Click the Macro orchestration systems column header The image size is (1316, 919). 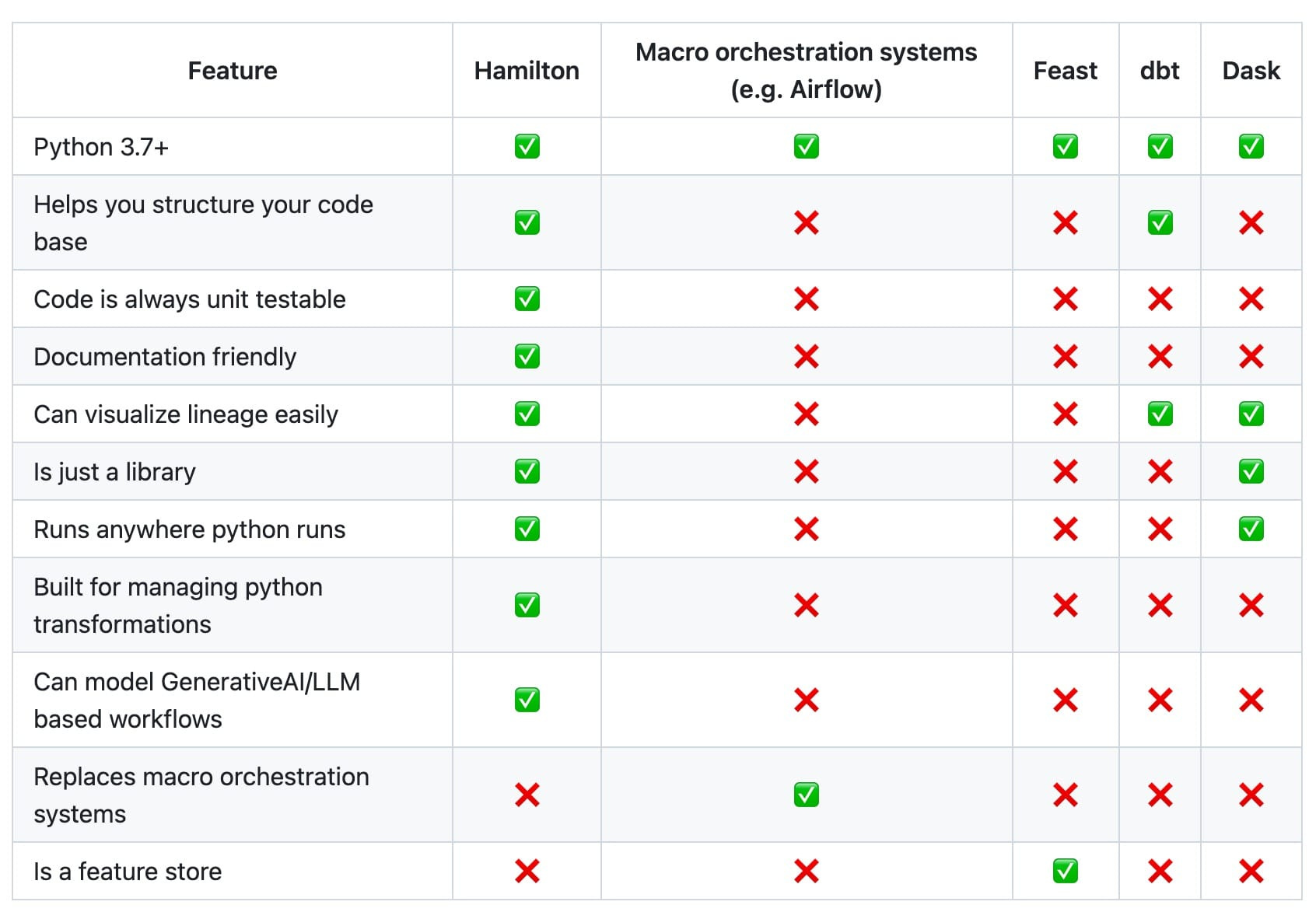coord(806,71)
